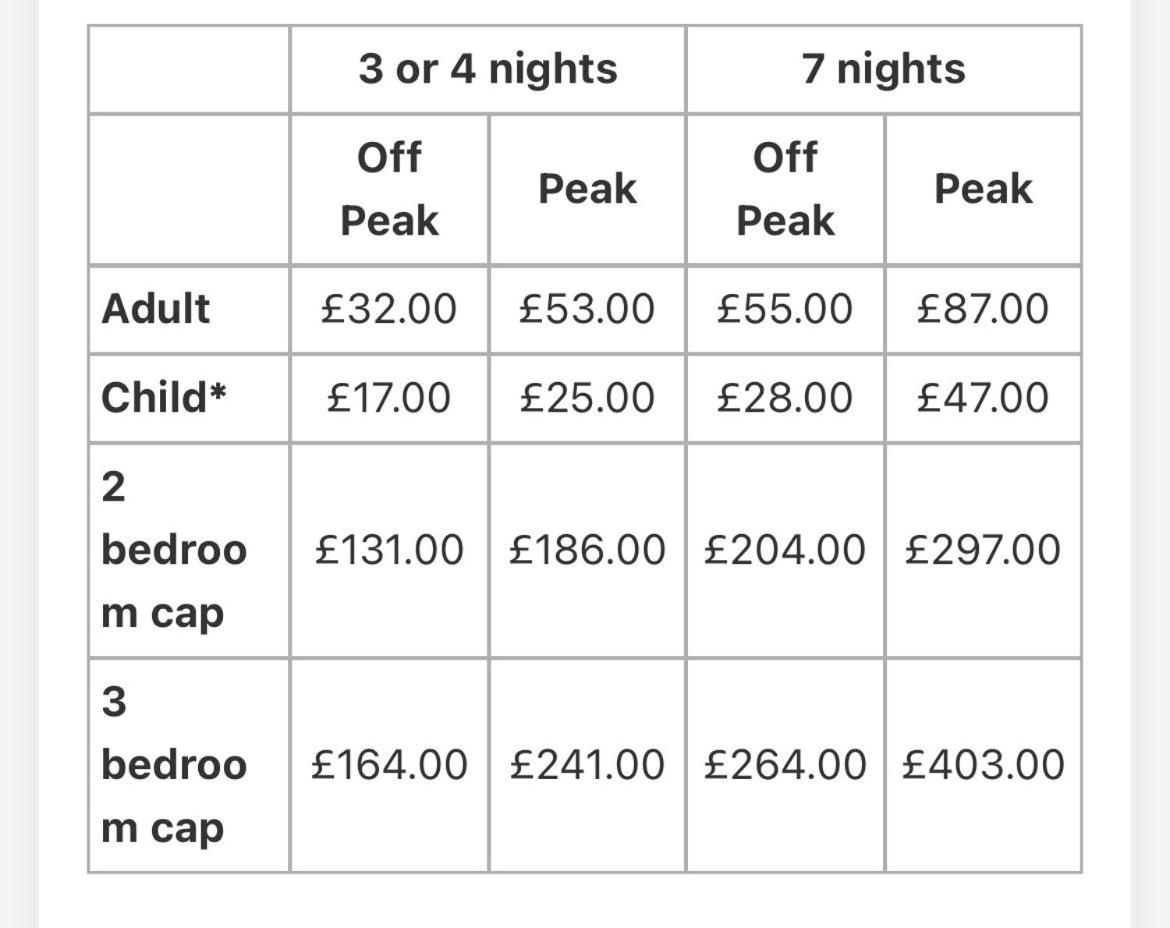
Task: Select the £53.00 adult peak price
Action: click(x=587, y=309)
